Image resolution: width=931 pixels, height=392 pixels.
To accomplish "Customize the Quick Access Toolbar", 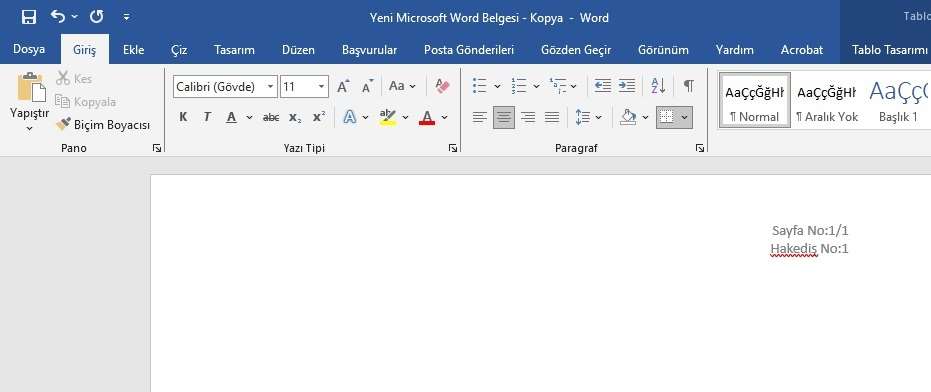I will (x=126, y=18).
